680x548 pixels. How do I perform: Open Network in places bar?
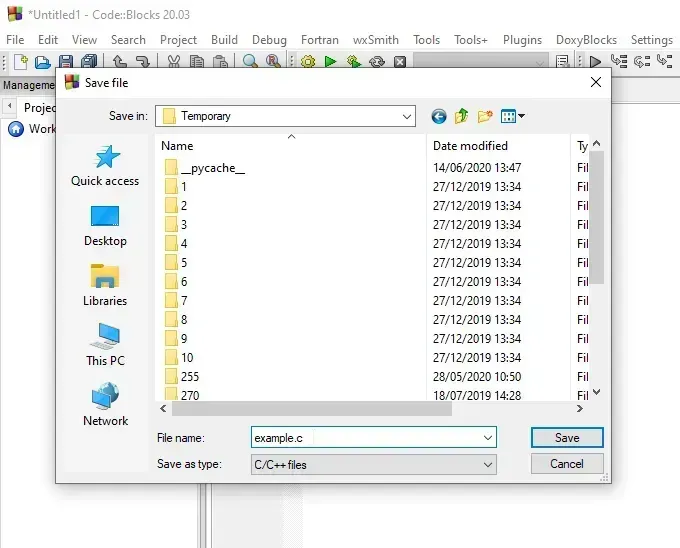tap(105, 405)
